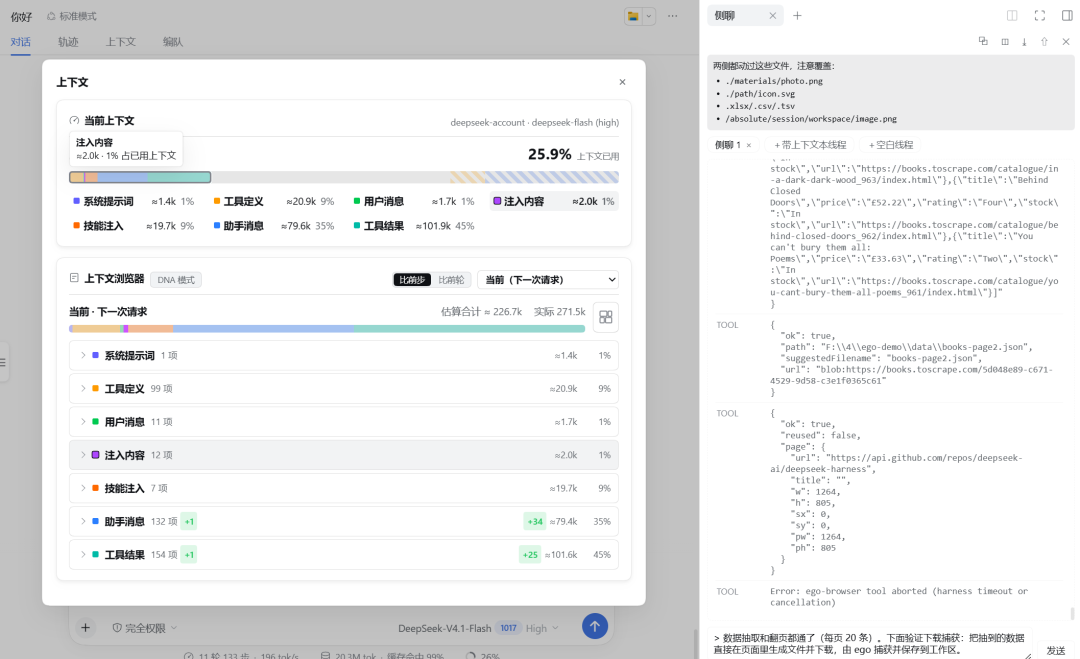The image size is (1080, 659).
Task: Click the 25.9% 上下文已用 value
Action: 573,154
